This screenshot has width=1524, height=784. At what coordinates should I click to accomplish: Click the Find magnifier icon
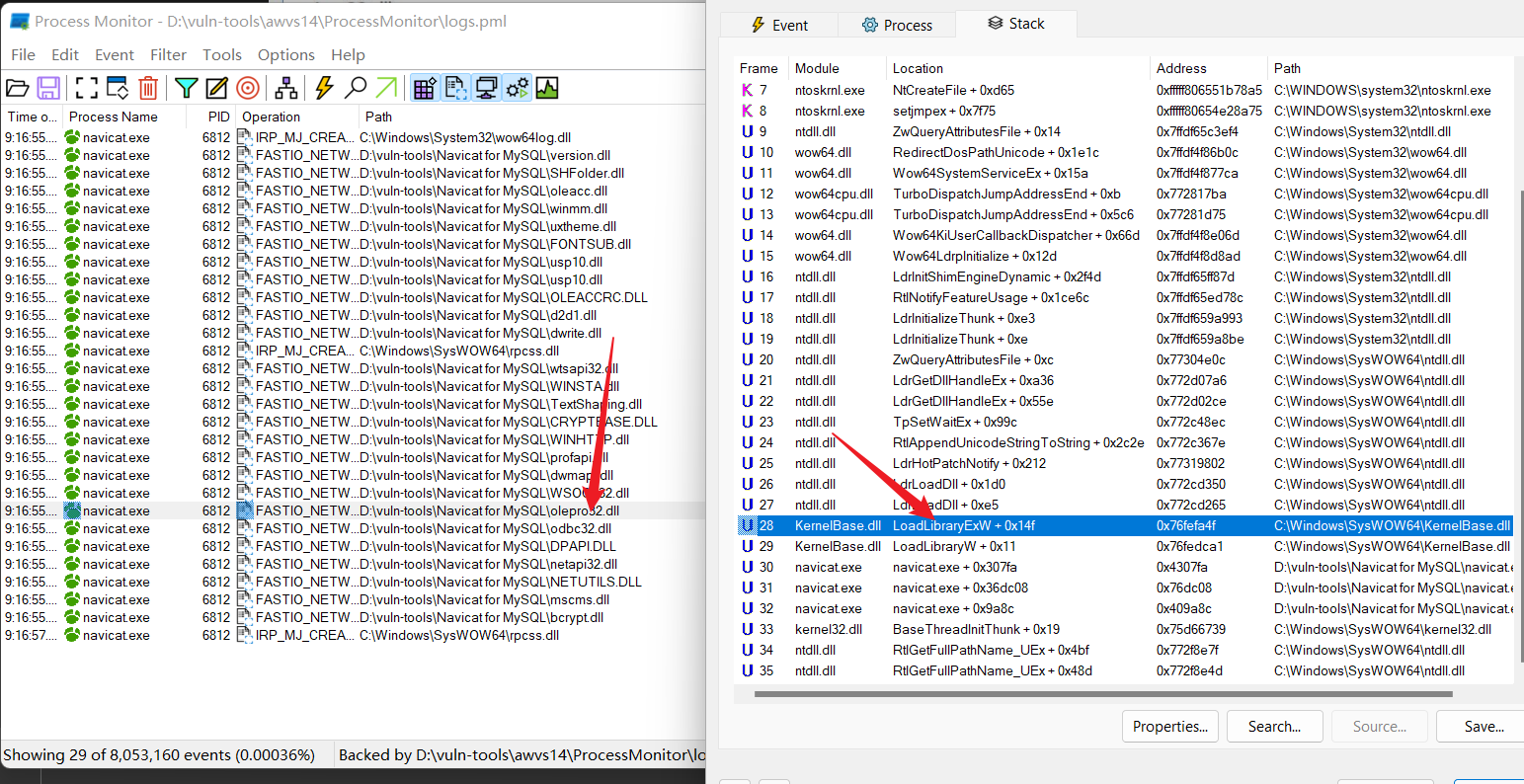(356, 88)
